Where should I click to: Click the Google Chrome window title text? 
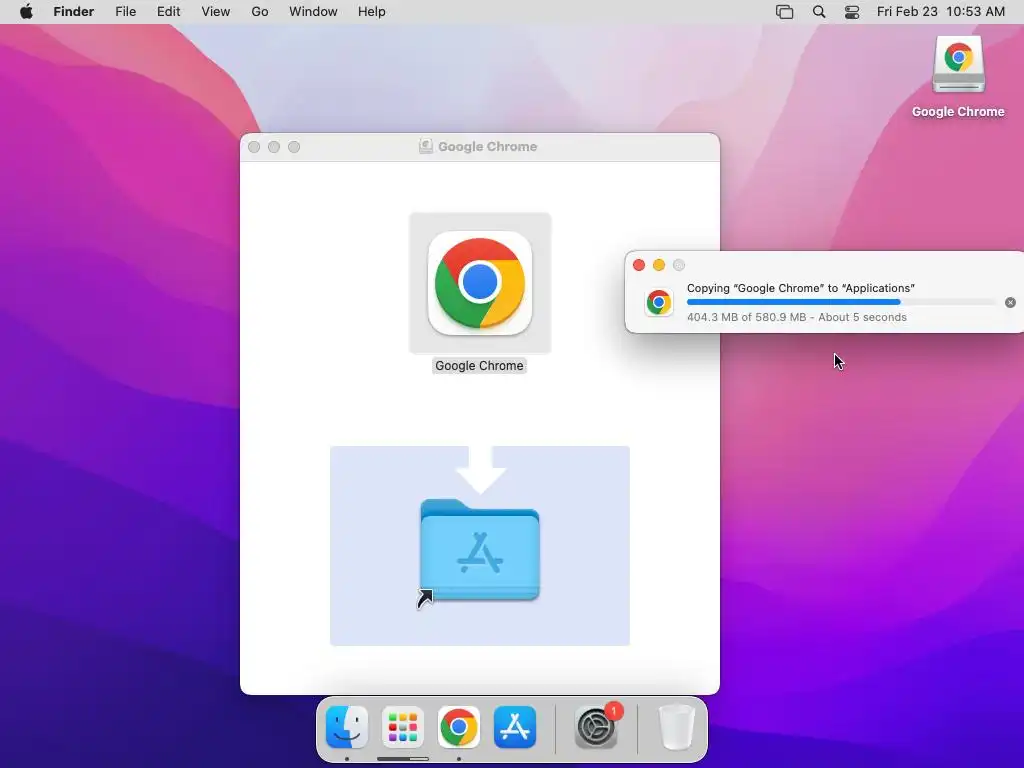pyautogui.click(x=488, y=146)
